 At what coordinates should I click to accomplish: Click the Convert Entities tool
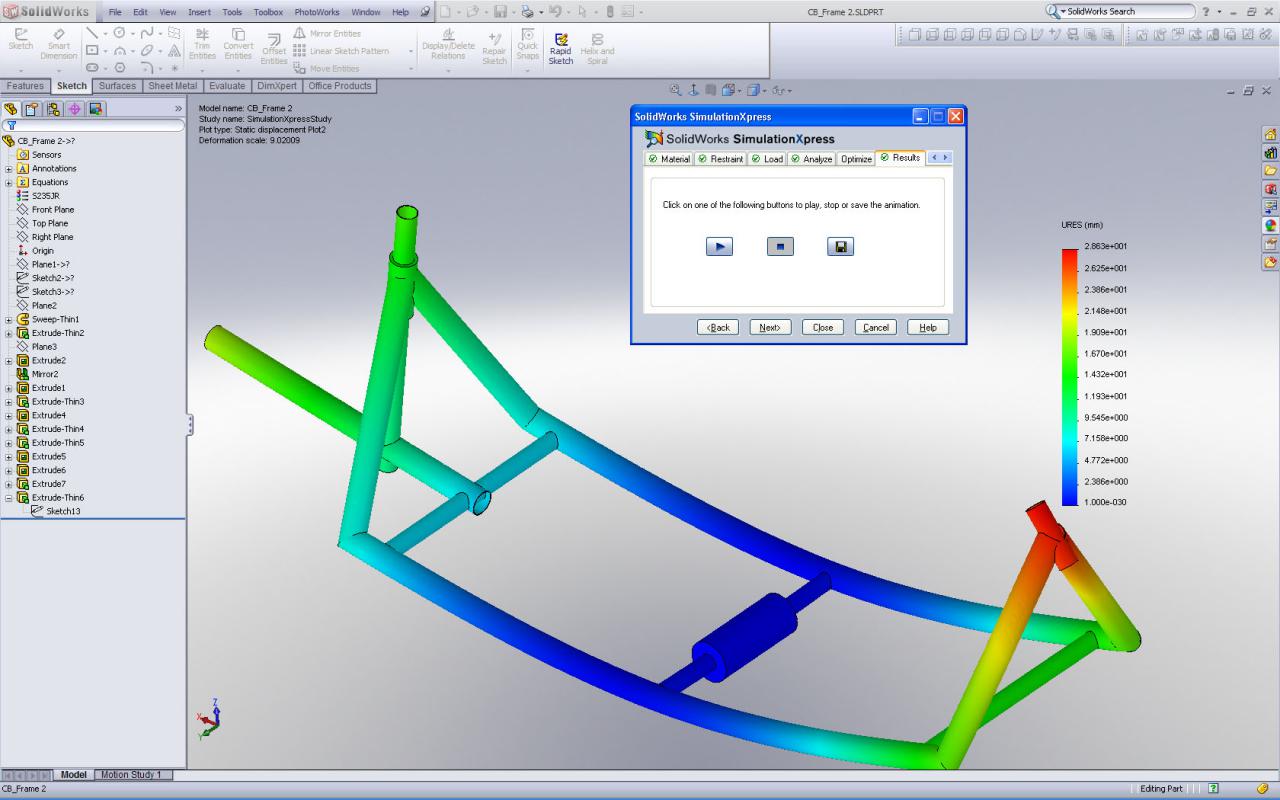click(x=238, y=46)
